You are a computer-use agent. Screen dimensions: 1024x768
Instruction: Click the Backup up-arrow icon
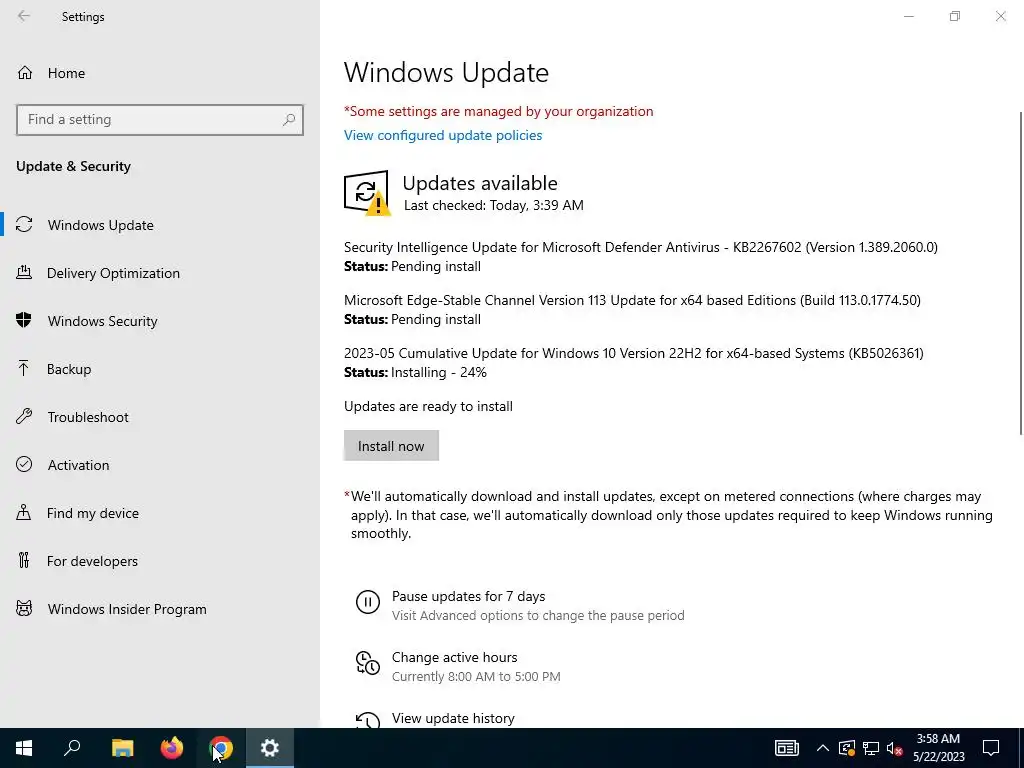click(24, 368)
